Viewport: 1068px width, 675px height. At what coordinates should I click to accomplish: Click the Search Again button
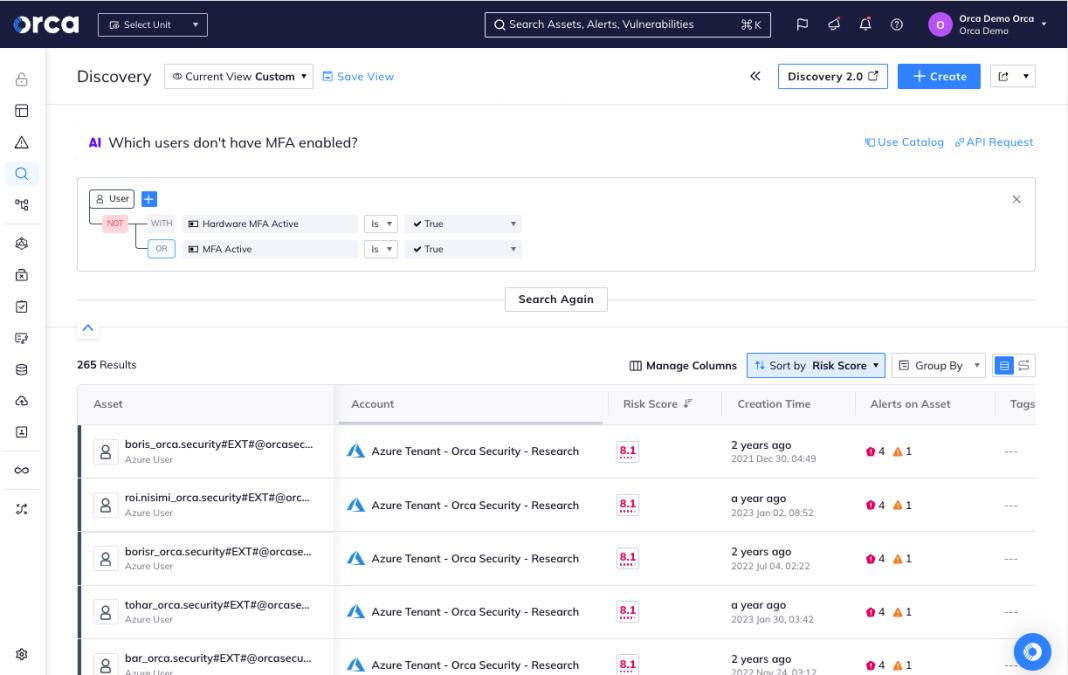pyautogui.click(x=556, y=299)
